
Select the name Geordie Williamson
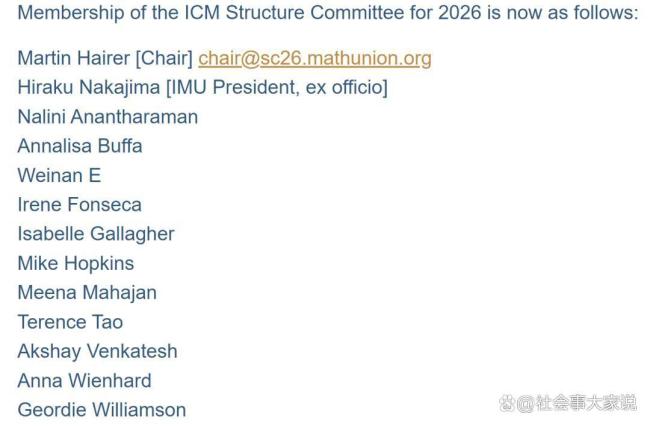[x=101, y=410]
